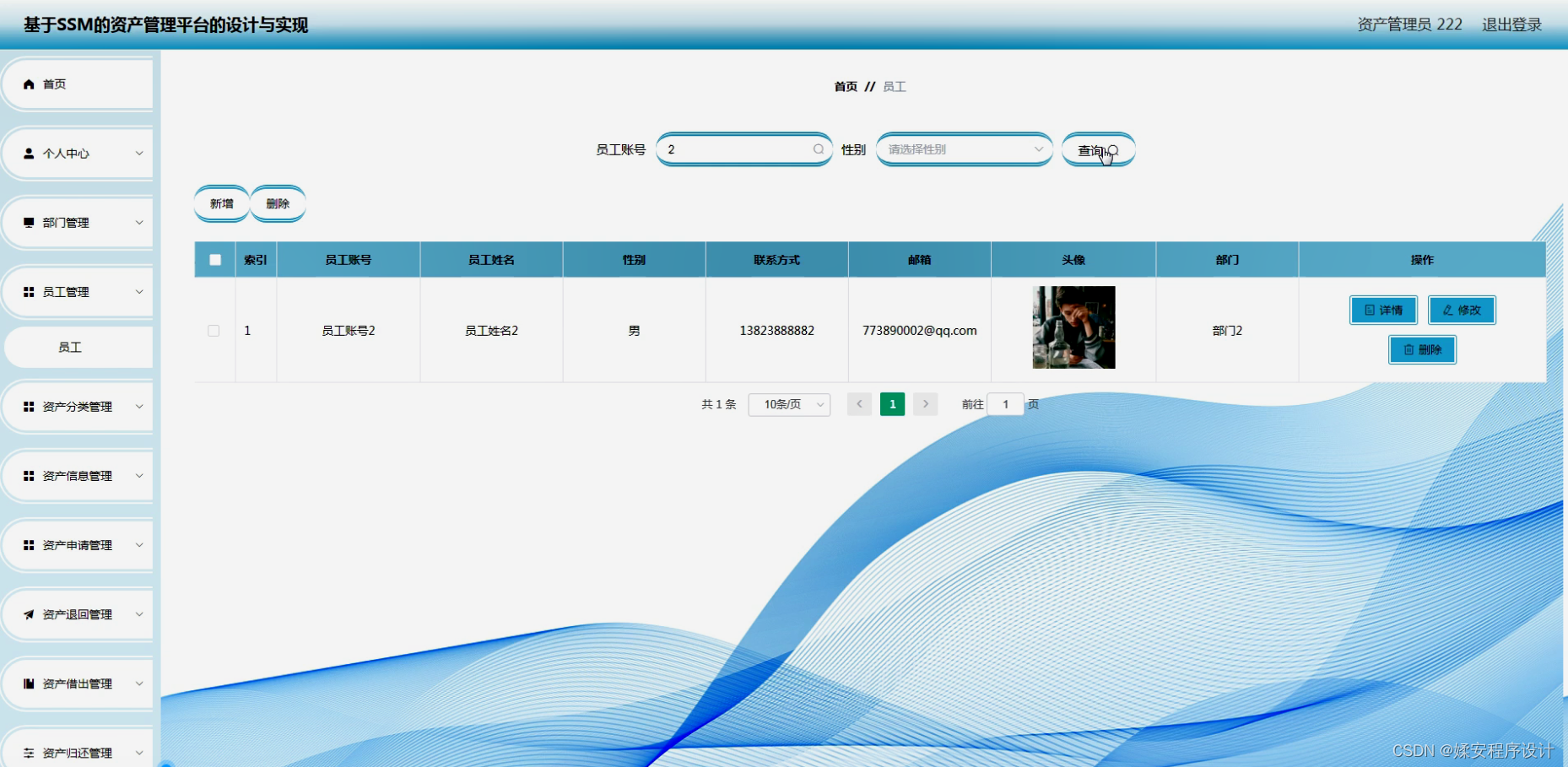Click the 新增 add button
This screenshot has width=1568, height=767.
tap(220, 203)
